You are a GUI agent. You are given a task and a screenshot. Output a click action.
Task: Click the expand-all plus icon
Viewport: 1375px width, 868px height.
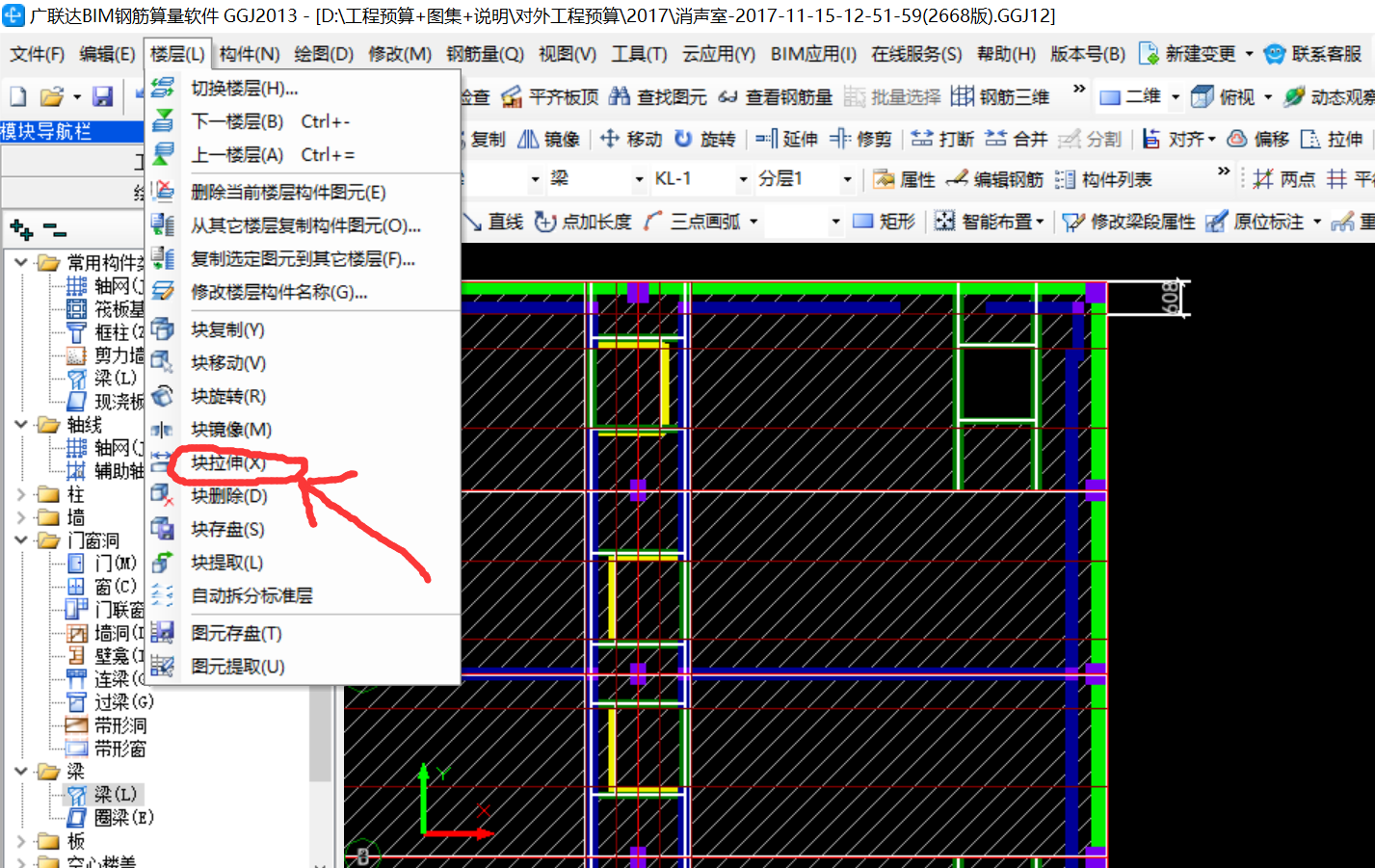(21, 229)
